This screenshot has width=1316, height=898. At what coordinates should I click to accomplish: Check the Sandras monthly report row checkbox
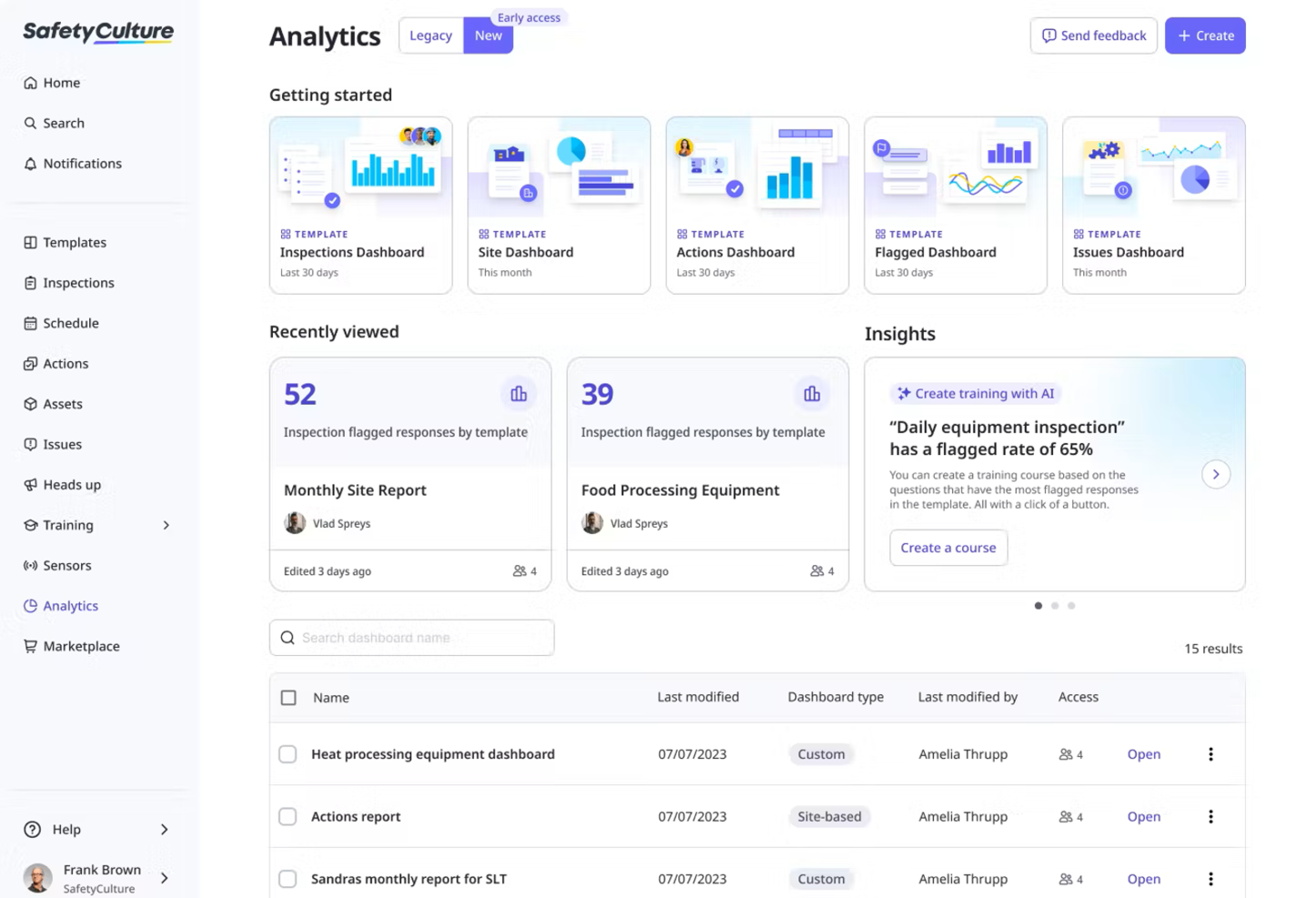pos(287,879)
